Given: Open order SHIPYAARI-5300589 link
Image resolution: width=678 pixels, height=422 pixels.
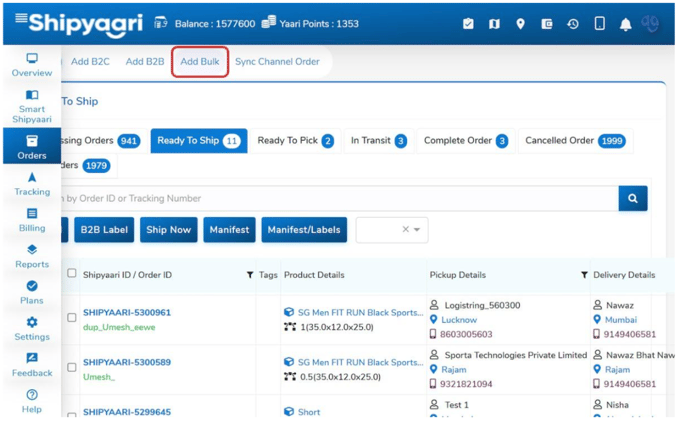Looking at the screenshot, I should pyautogui.click(x=127, y=362).
